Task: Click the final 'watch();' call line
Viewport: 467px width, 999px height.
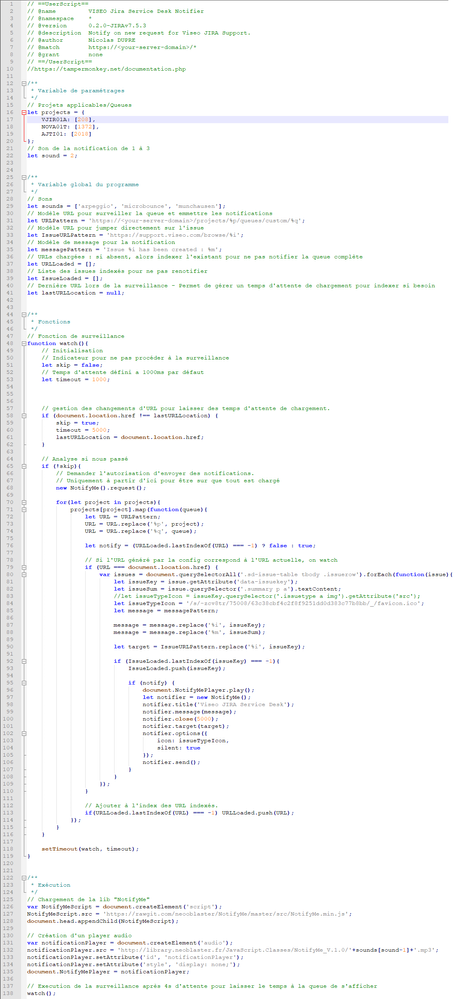Action: [41, 994]
